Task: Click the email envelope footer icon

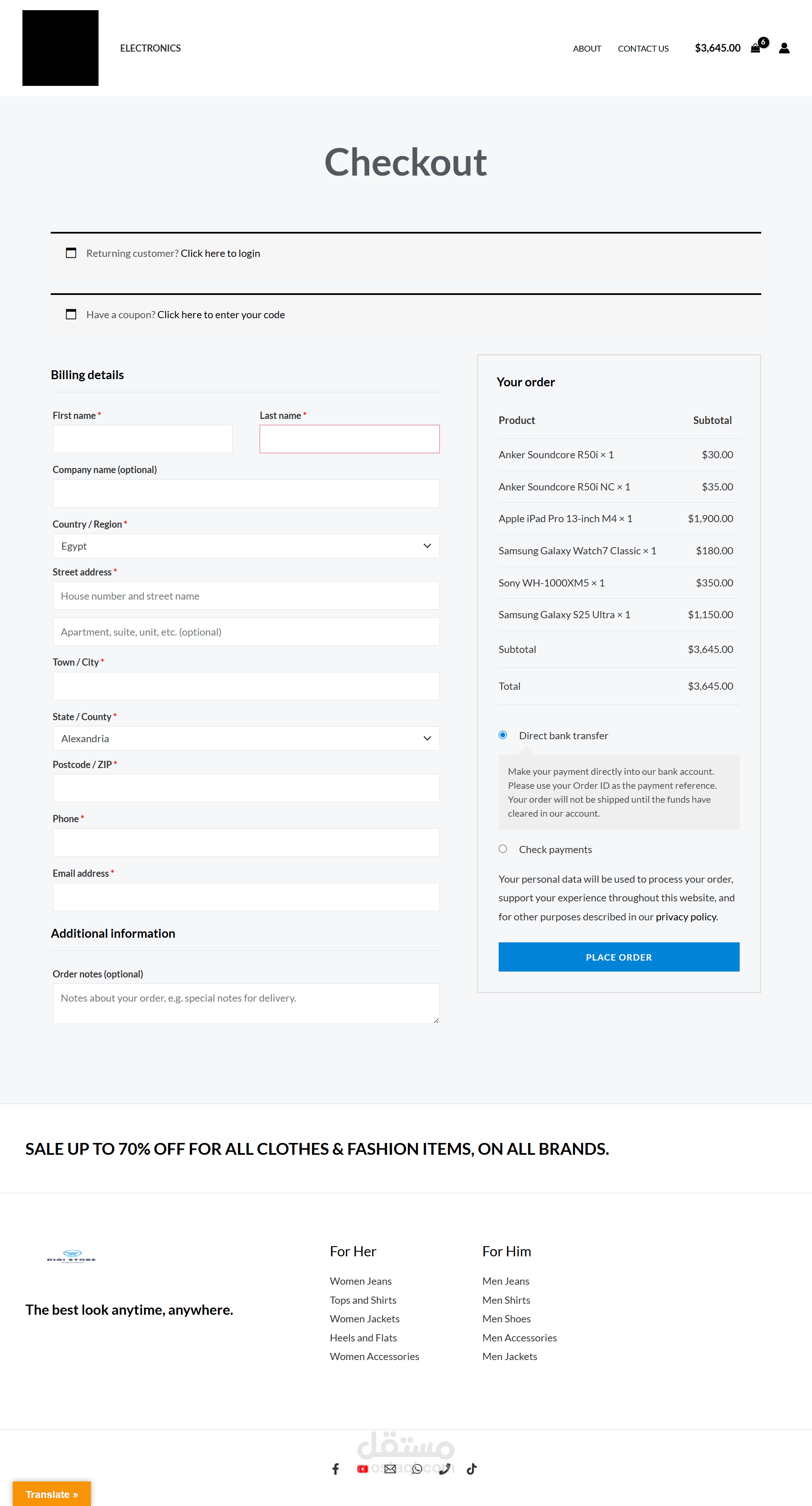Action: [390, 1469]
